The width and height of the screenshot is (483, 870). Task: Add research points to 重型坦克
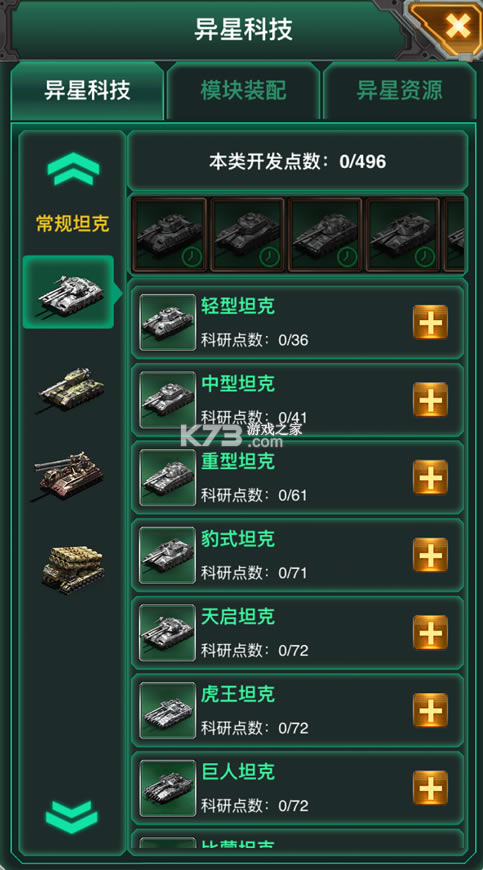430,477
